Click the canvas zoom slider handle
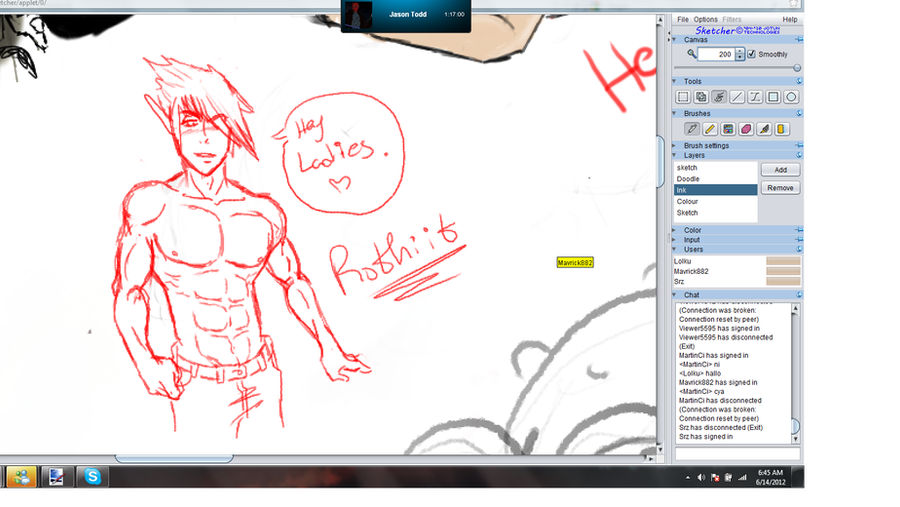Screen dimensions: 900x507 [x=797, y=68]
